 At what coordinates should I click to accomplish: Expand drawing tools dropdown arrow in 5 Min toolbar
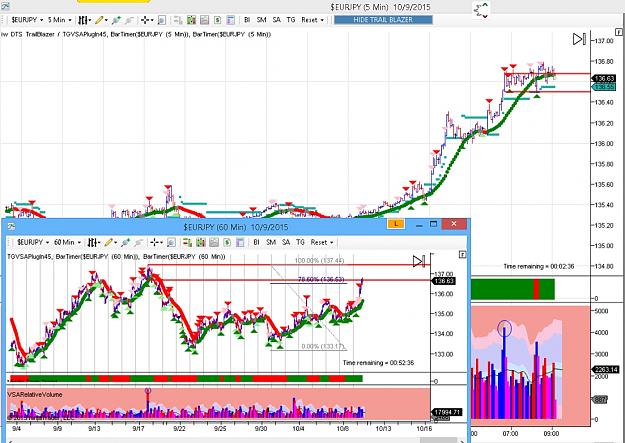pyautogui.click(x=106, y=20)
